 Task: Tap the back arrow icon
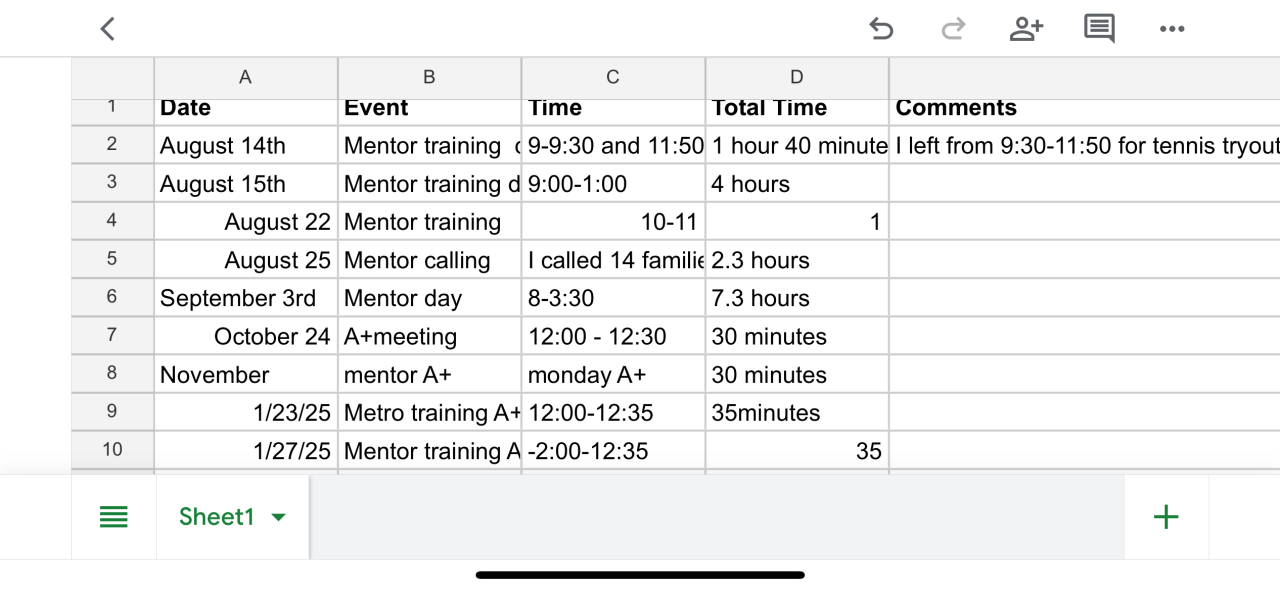[108, 29]
